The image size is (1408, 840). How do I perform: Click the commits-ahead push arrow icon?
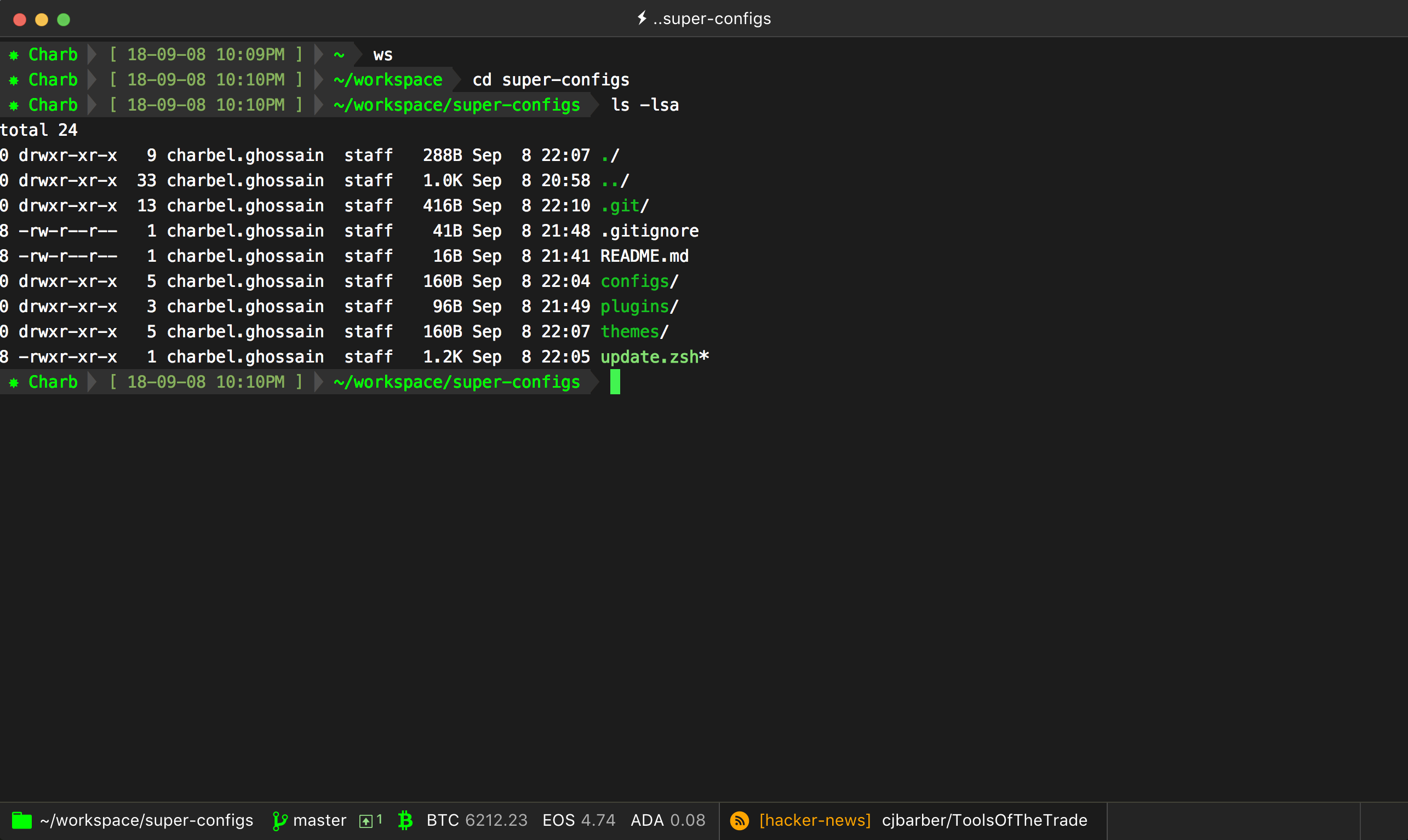[x=367, y=821]
